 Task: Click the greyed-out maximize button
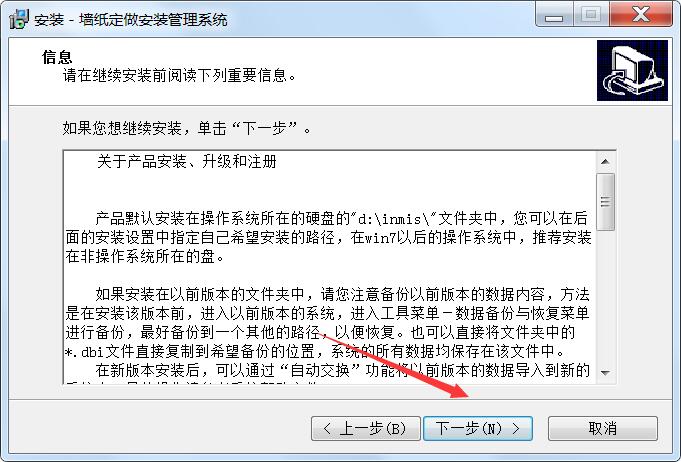click(x=591, y=15)
